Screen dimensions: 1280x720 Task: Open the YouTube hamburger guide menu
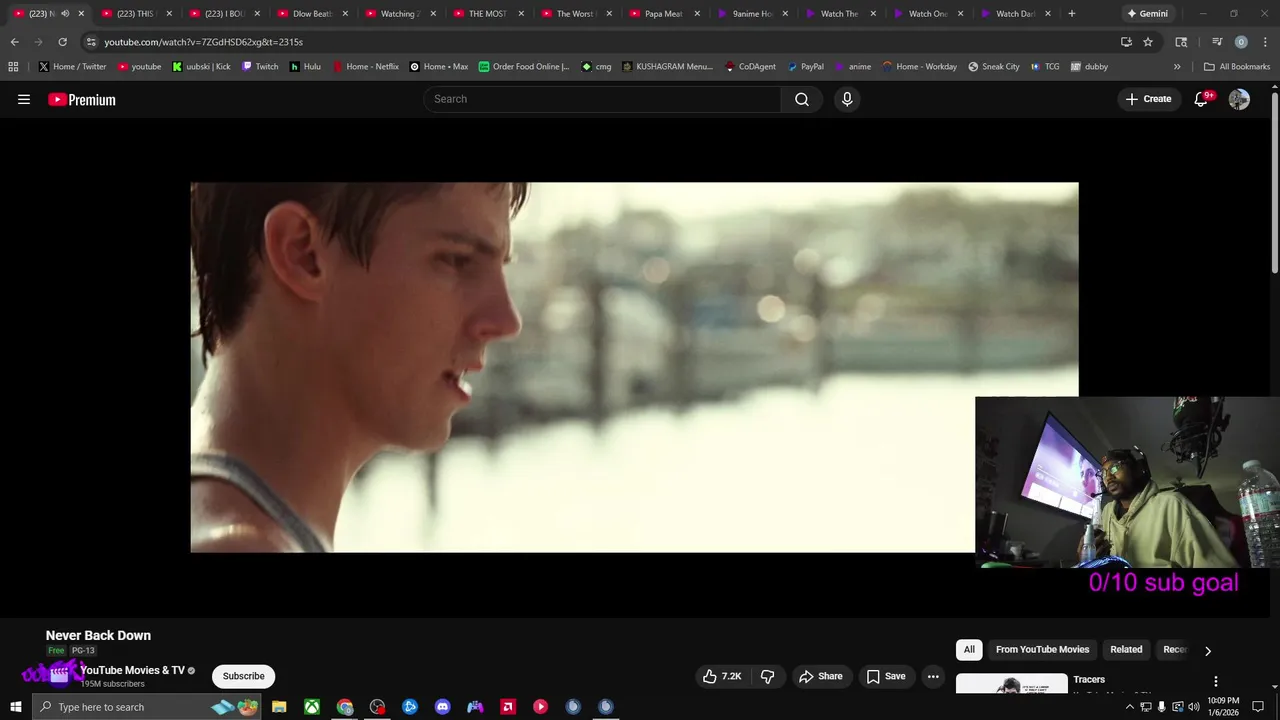point(24,99)
